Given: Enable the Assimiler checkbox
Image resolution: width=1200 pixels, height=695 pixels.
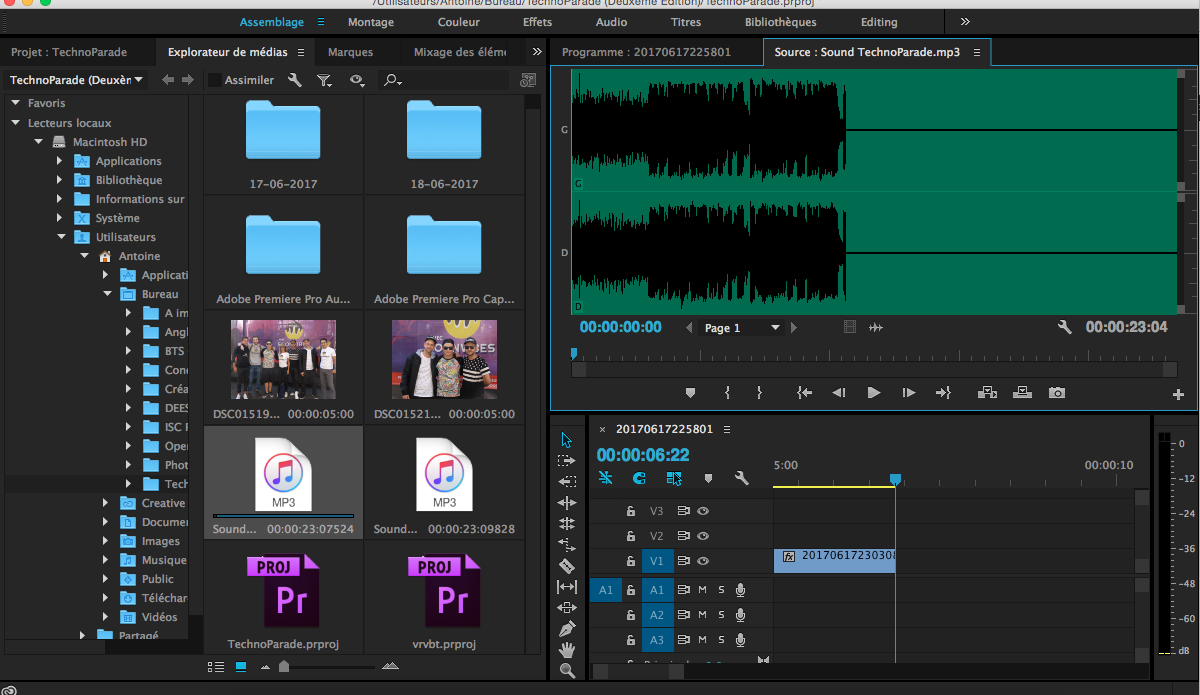Looking at the screenshot, I should tap(214, 80).
